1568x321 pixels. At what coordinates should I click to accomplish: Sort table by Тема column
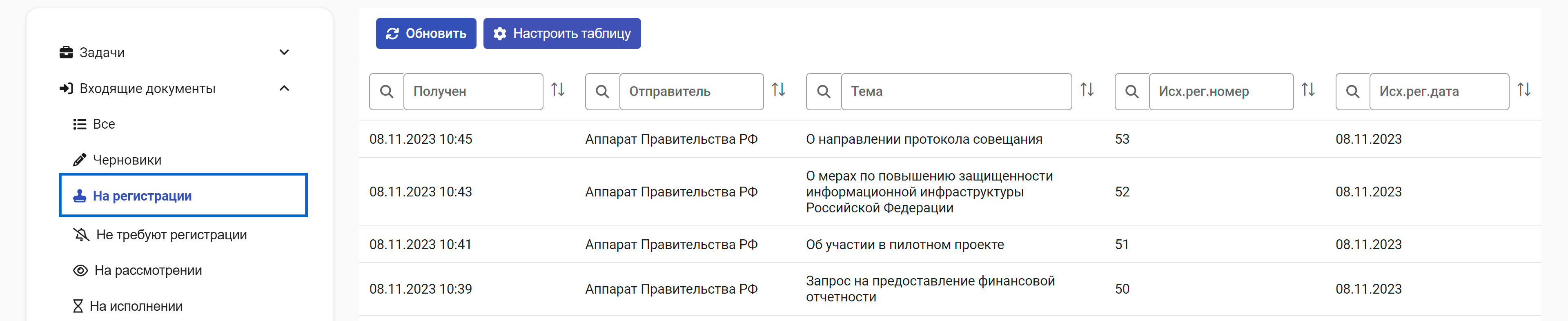click(x=1087, y=90)
